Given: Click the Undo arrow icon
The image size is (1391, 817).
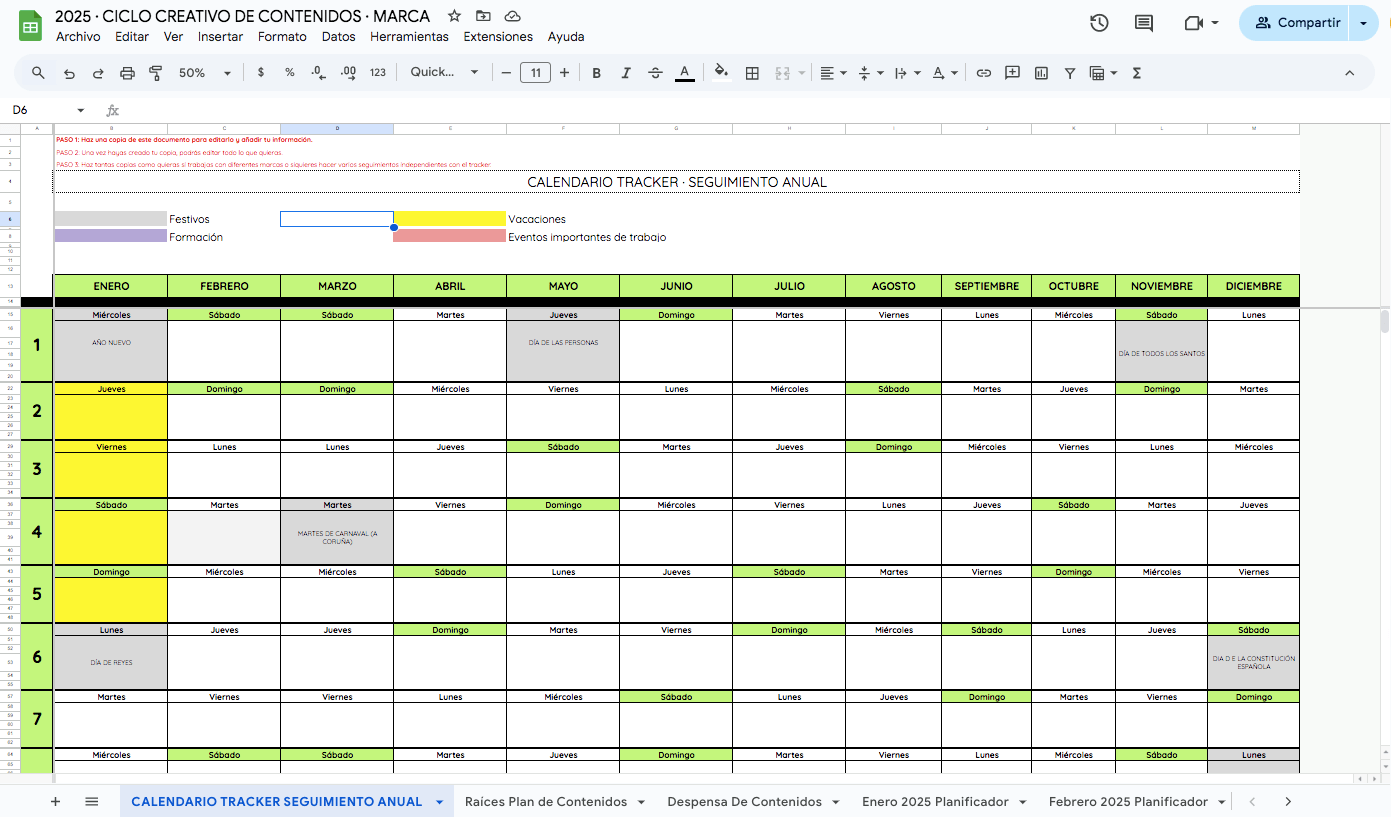Looking at the screenshot, I should pyautogui.click(x=69, y=73).
